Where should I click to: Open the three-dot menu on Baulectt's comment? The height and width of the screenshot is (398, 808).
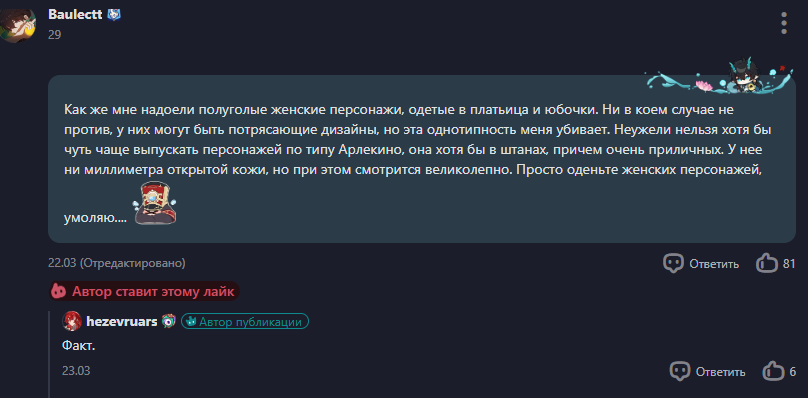point(784,23)
